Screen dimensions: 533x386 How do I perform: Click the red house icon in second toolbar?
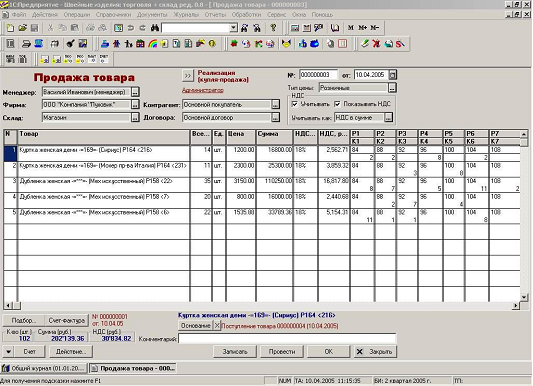[140, 44]
